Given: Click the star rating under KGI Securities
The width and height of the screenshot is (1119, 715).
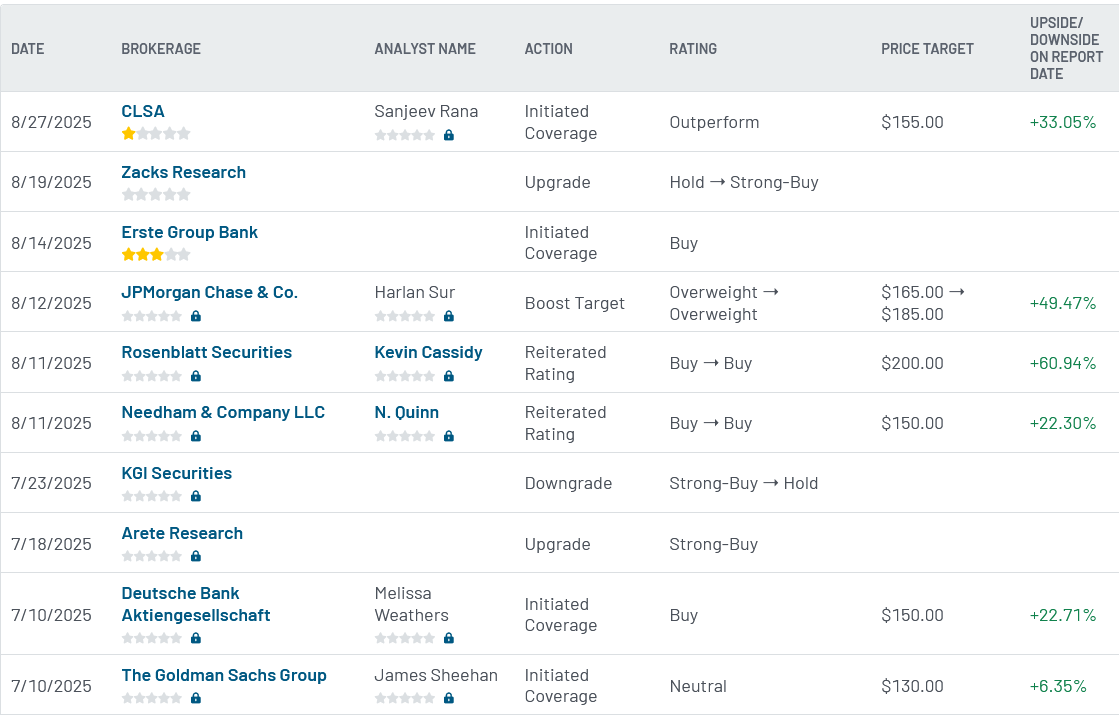Looking at the screenshot, I should (x=151, y=496).
